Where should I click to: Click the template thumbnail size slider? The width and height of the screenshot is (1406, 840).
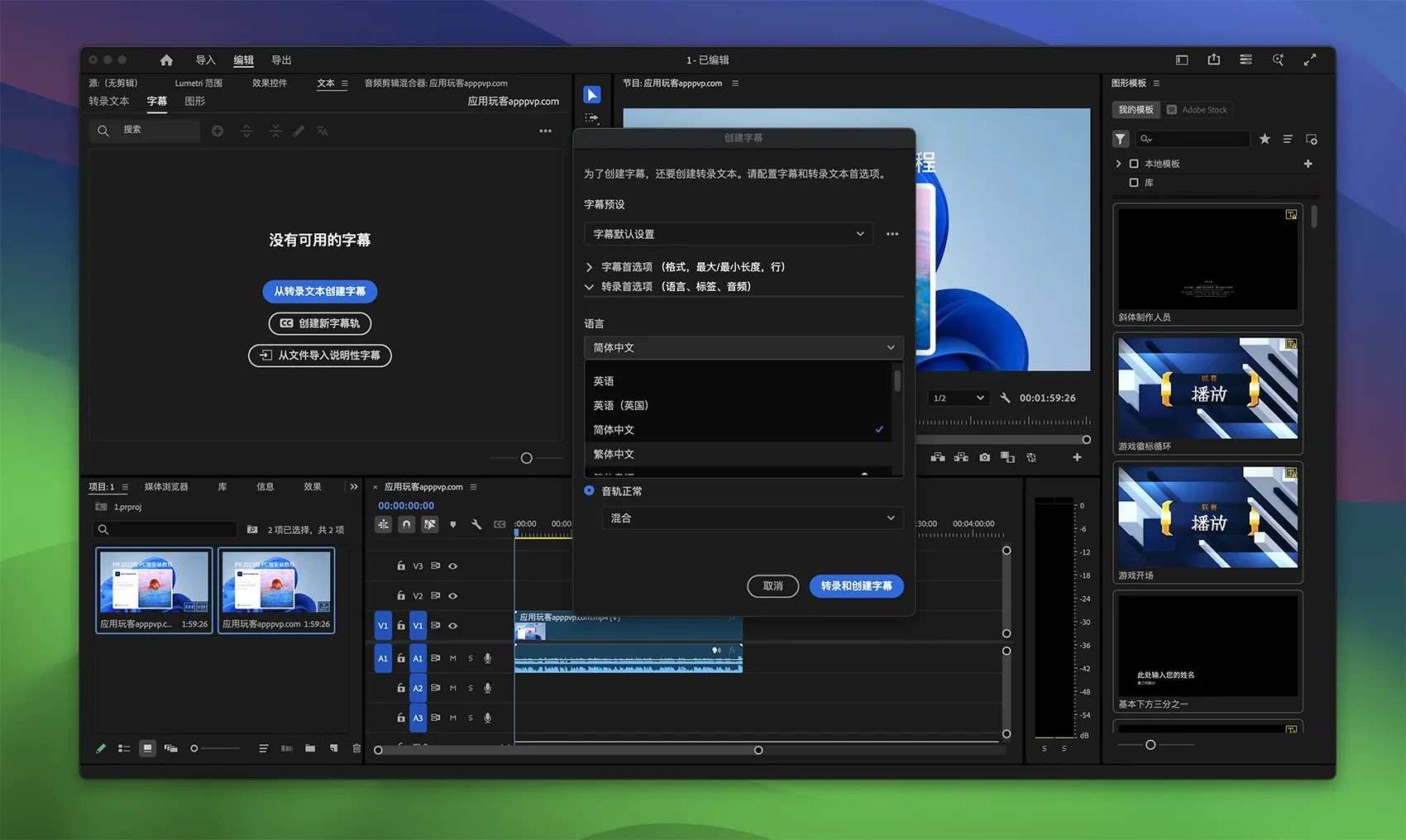click(1150, 745)
